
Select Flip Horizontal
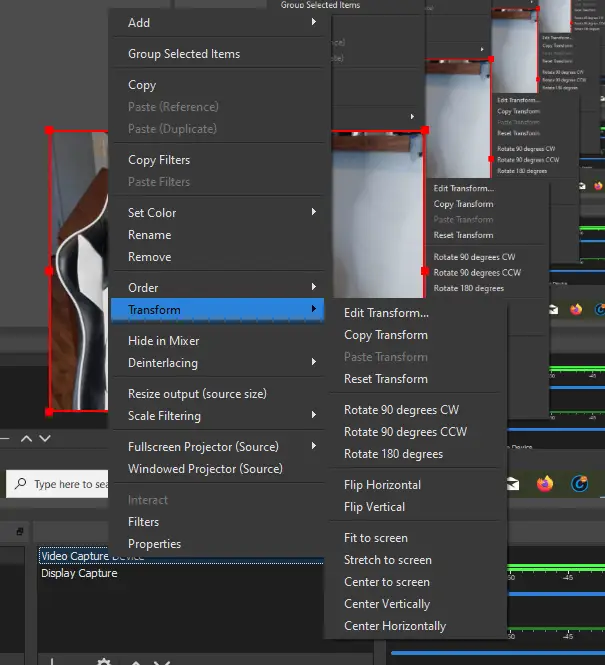click(x=415, y=485)
